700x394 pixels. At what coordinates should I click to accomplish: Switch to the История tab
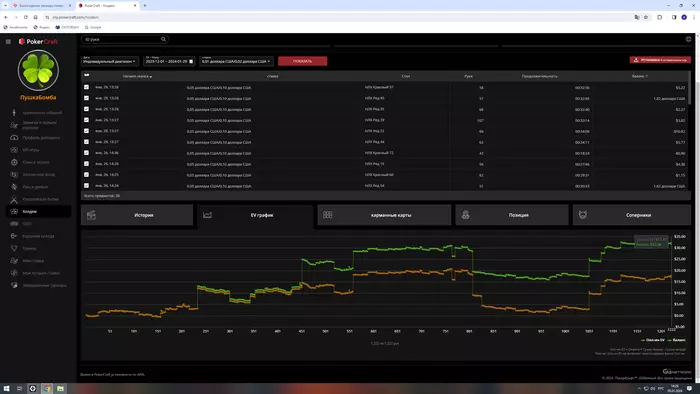(x=137, y=215)
